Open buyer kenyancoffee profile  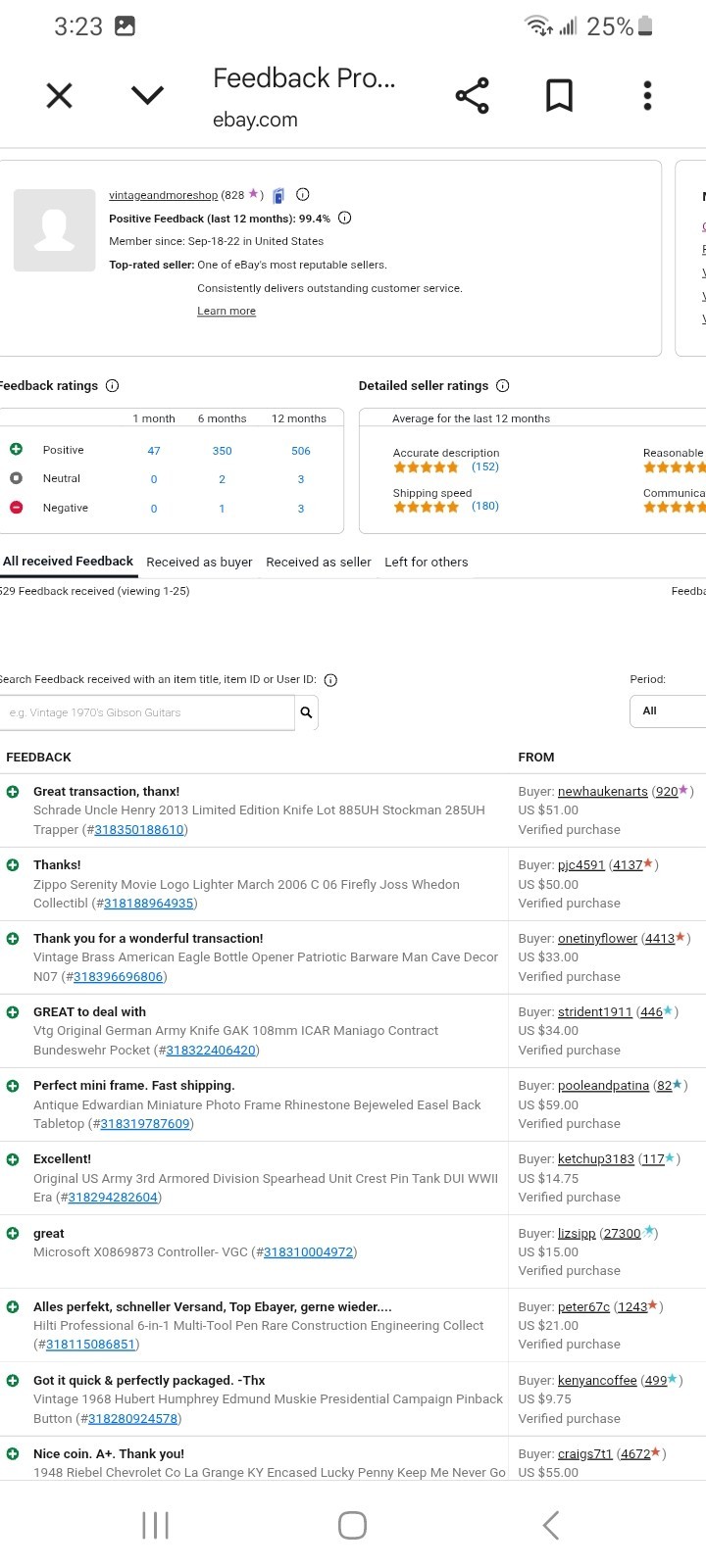(597, 1380)
